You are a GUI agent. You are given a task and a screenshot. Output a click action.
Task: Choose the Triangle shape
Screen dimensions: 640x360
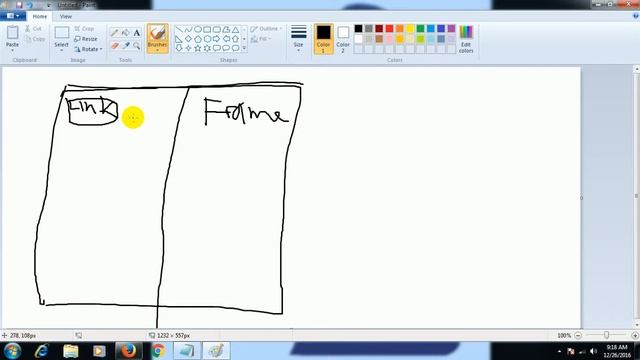click(x=235, y=29)
